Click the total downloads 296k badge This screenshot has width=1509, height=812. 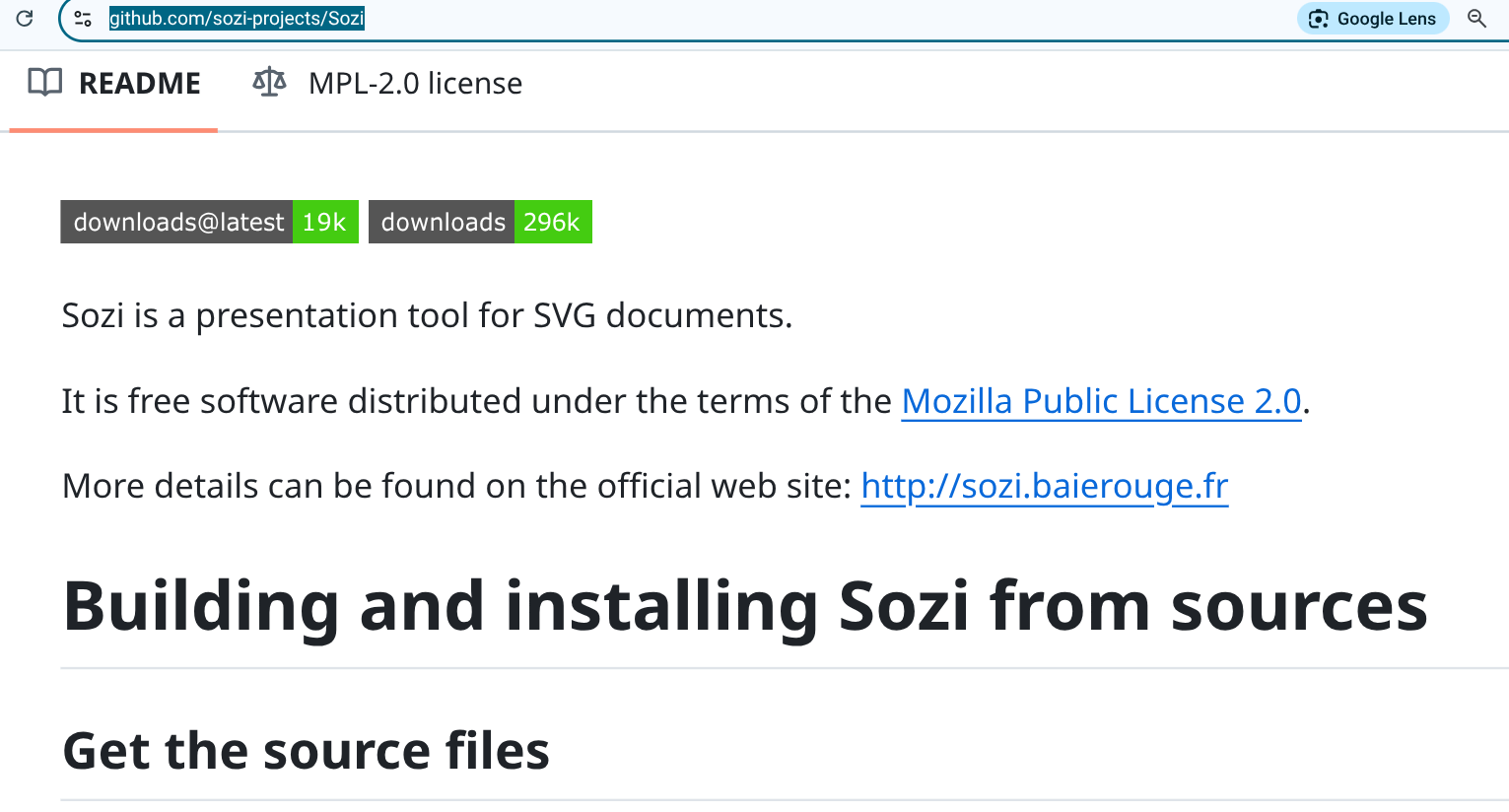pyautogui.click(x=480, y=222)
